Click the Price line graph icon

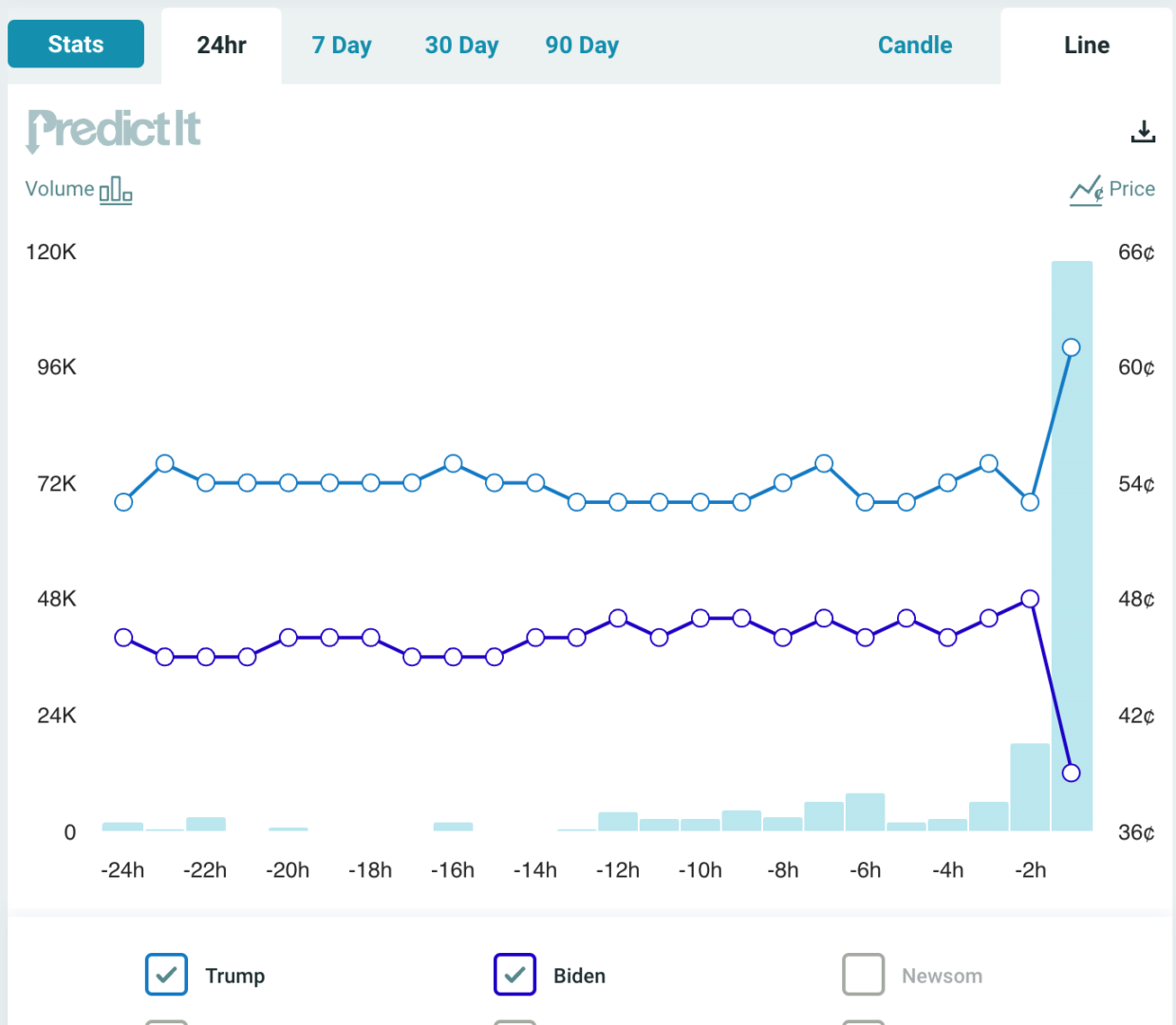[x=1086, y=190]
